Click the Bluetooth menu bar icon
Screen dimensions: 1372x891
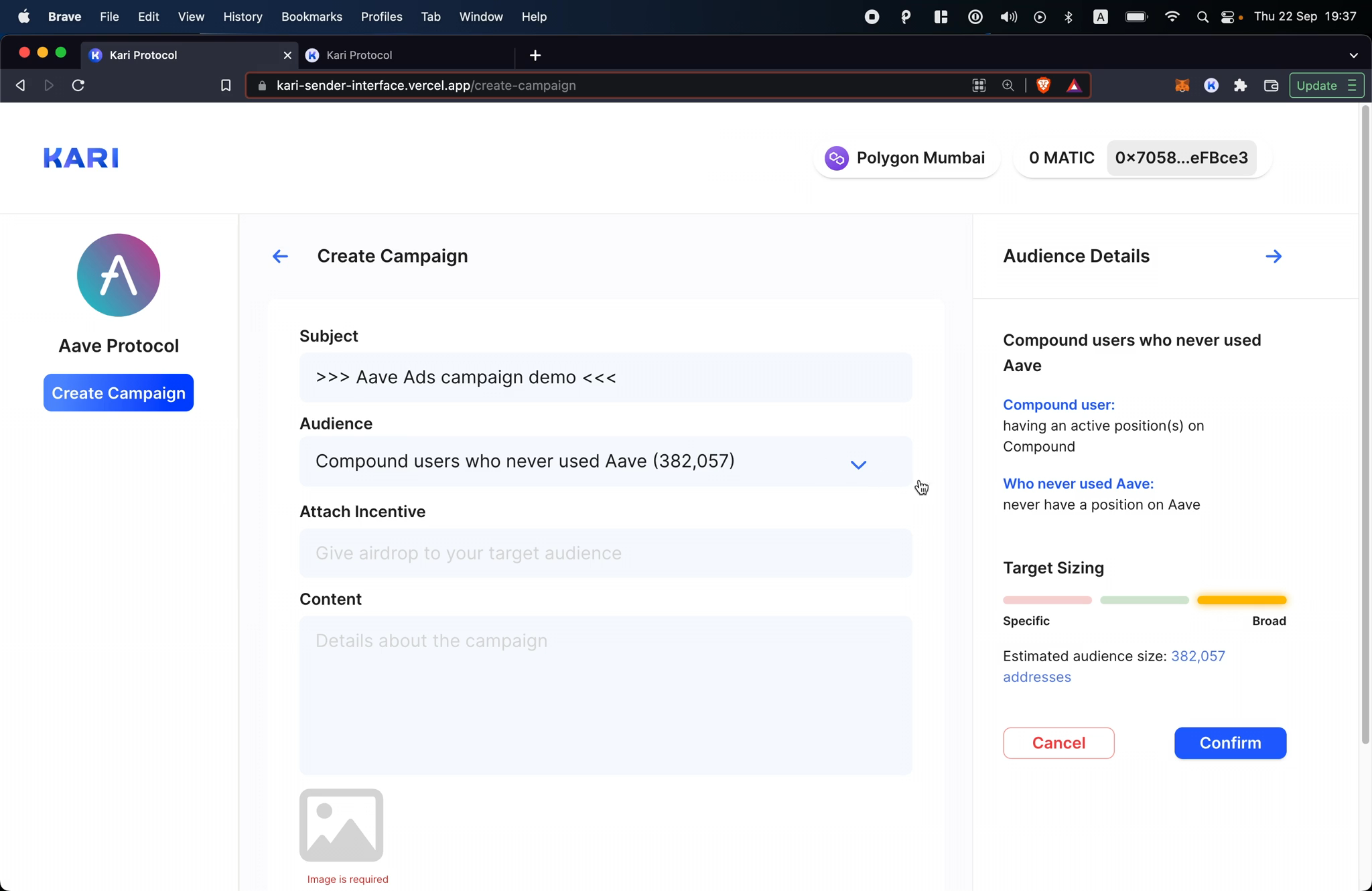(x=1069, y=17)
